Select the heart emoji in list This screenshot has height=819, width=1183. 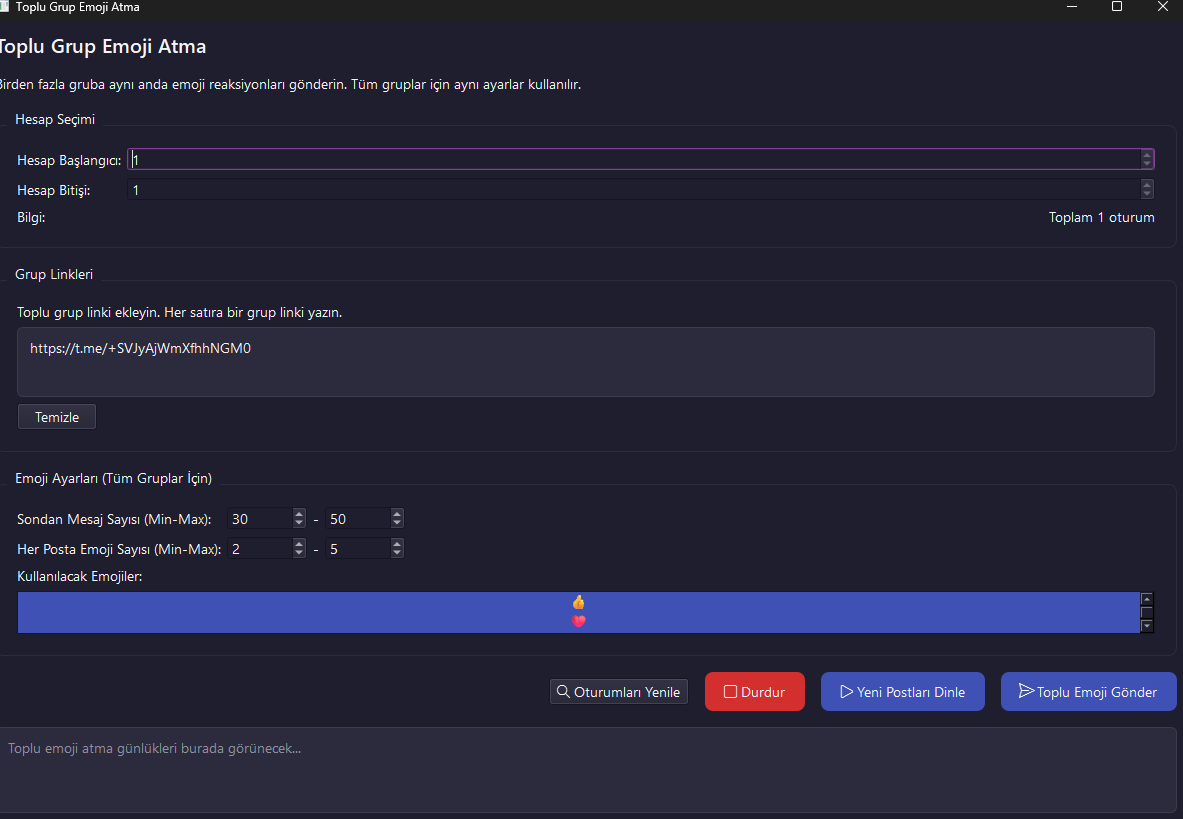point(578,621)
